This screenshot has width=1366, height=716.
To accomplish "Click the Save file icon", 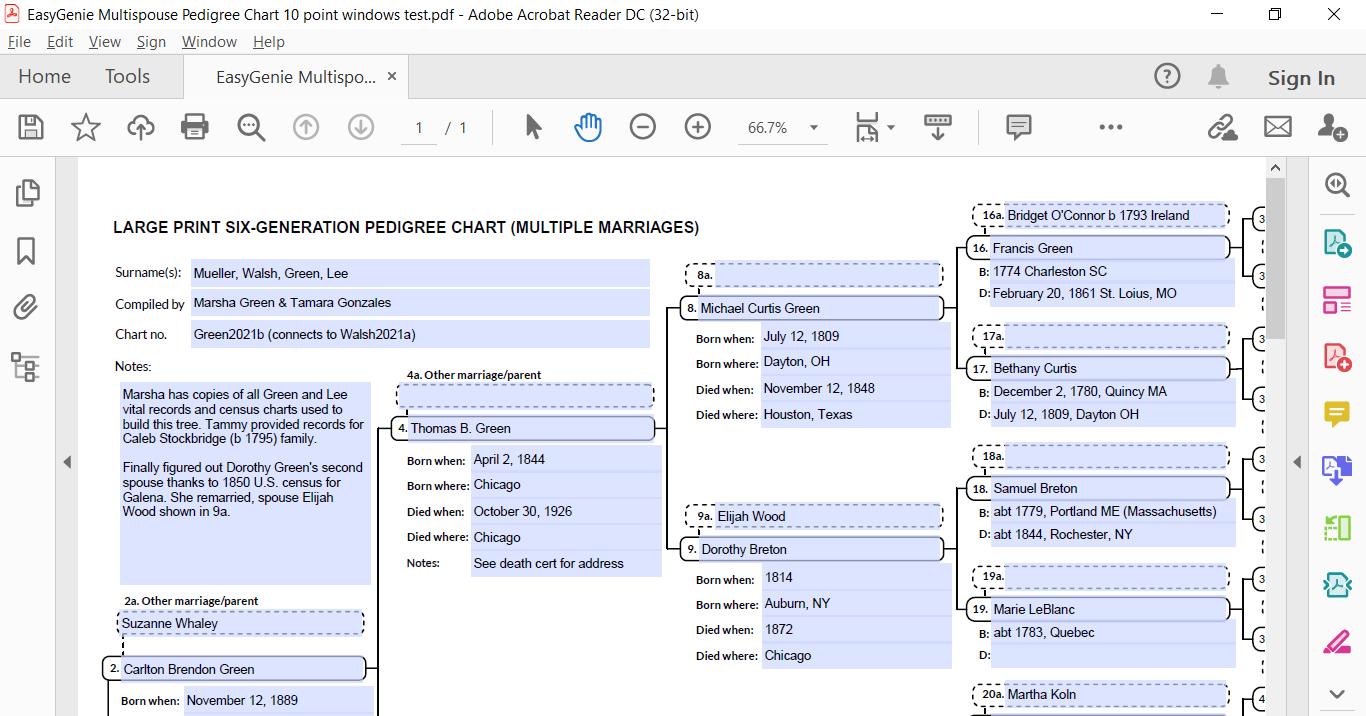I will tap(31, 127).
